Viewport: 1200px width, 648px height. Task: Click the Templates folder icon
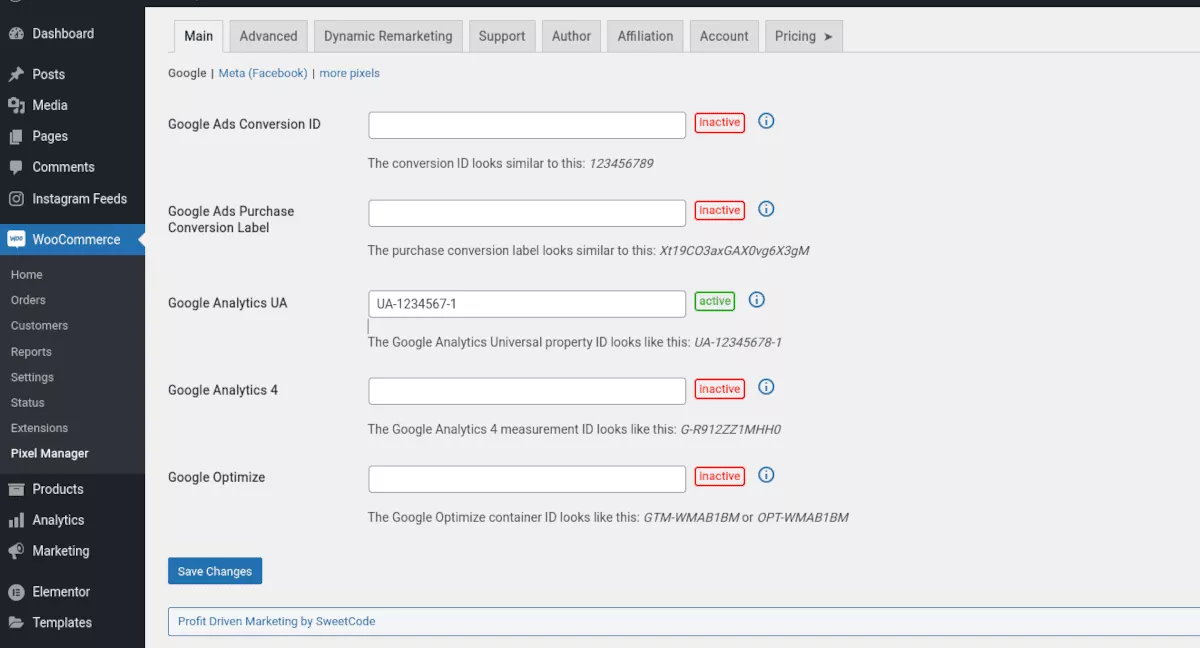coord(16,622)
